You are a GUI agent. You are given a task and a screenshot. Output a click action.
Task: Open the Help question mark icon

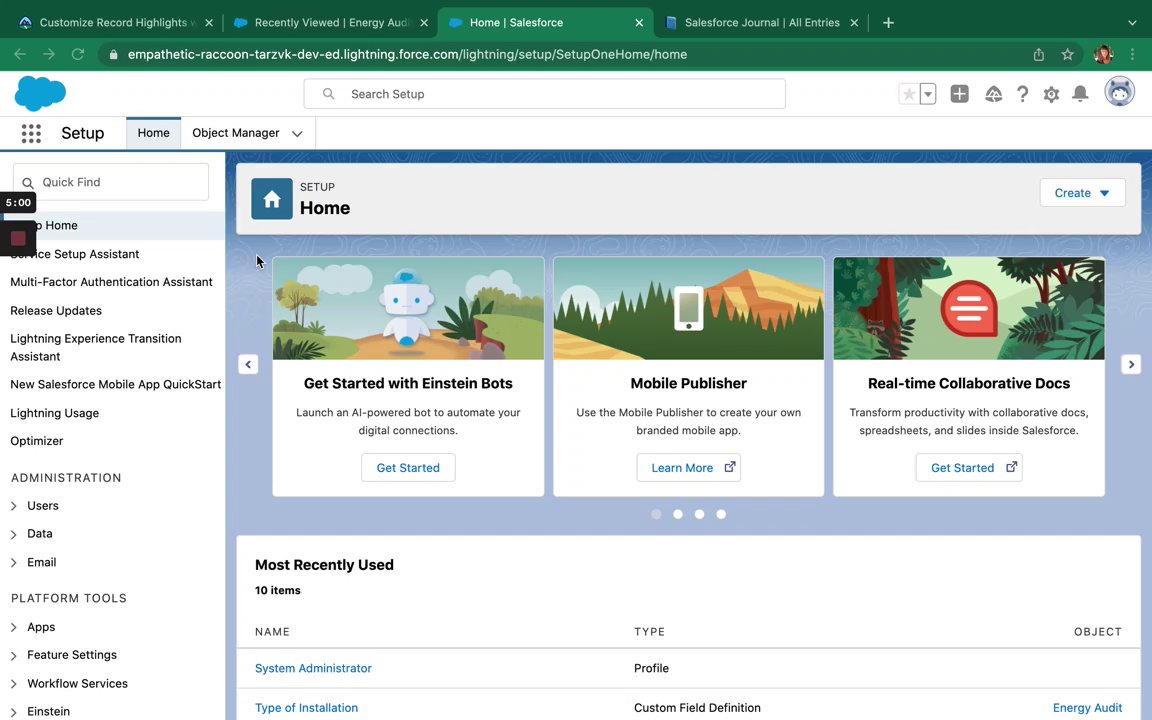click(x=1022, y=94)
